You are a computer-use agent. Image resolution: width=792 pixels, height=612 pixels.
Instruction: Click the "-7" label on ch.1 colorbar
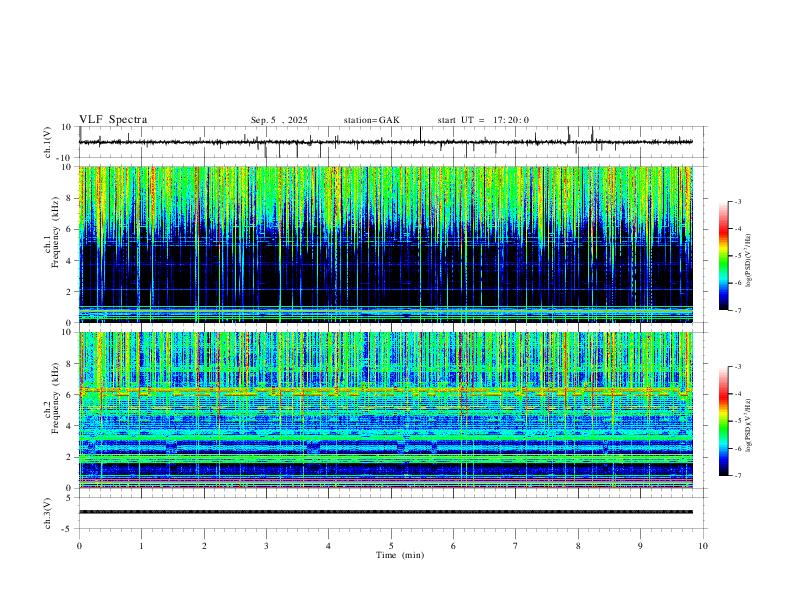coord(737,311)
